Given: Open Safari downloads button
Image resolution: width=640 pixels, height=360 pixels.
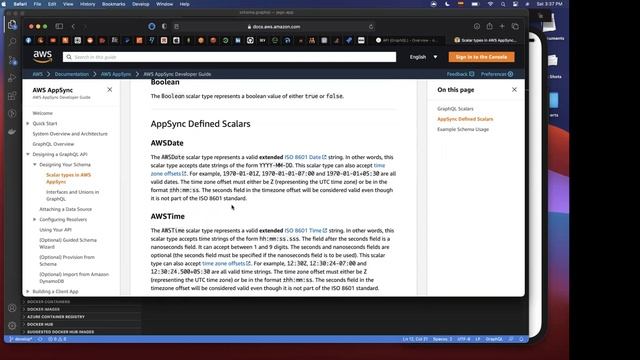Looking at the screenshot, I should tap(477, 26).
